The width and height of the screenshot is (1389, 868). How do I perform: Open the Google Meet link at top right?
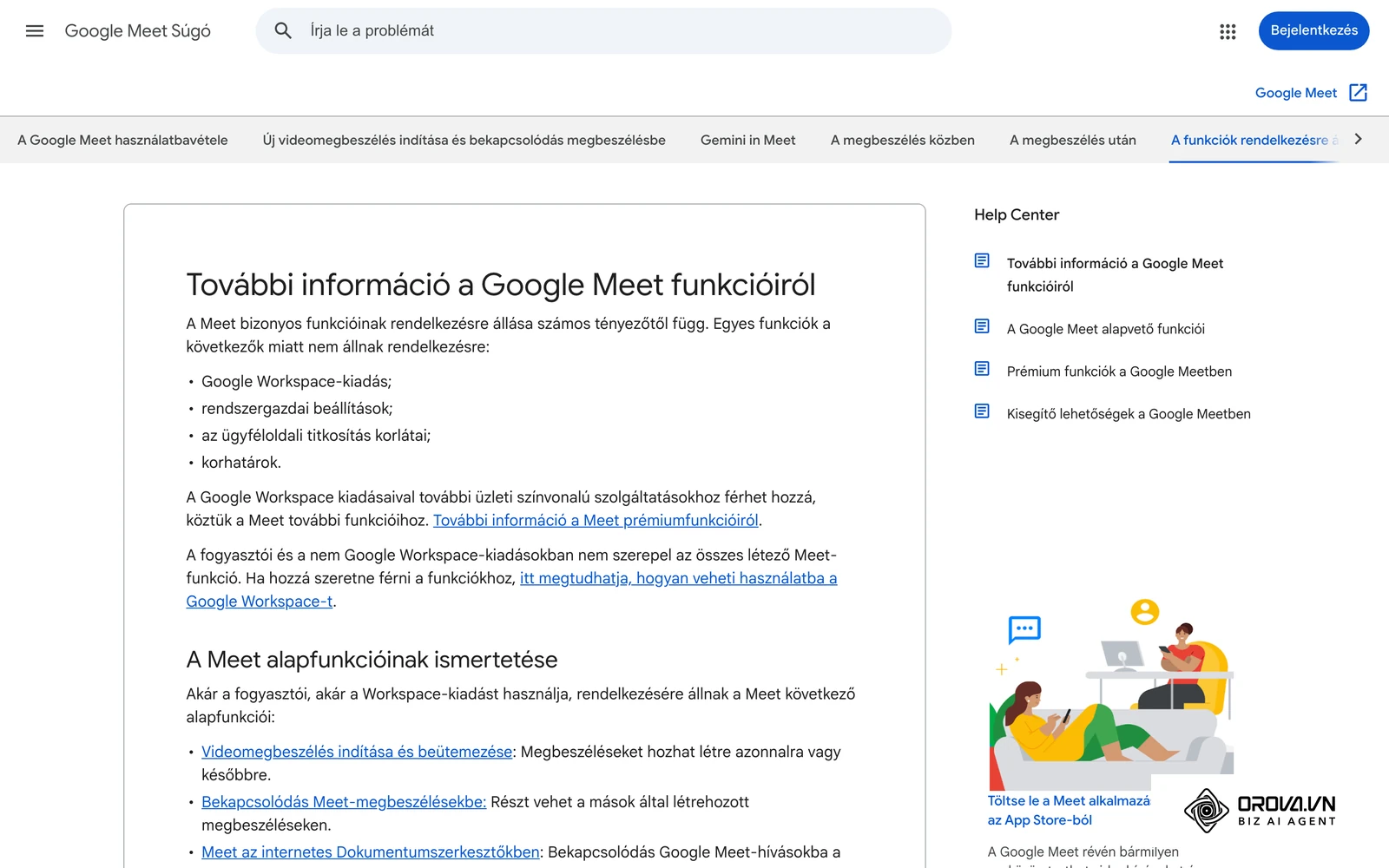pyautogui.click(x=1295, y=93)
